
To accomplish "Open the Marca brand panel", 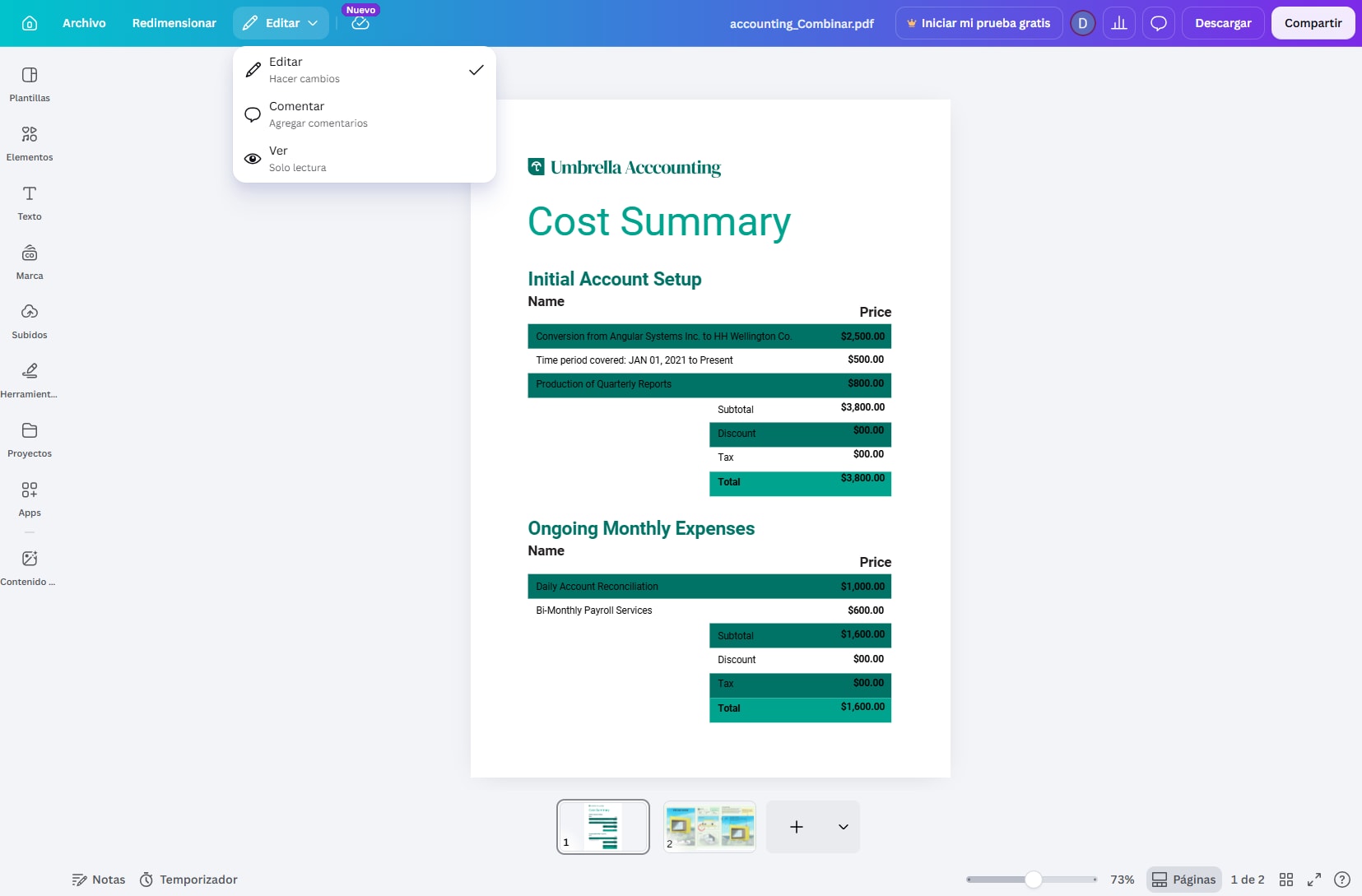I will click(30, 262).
